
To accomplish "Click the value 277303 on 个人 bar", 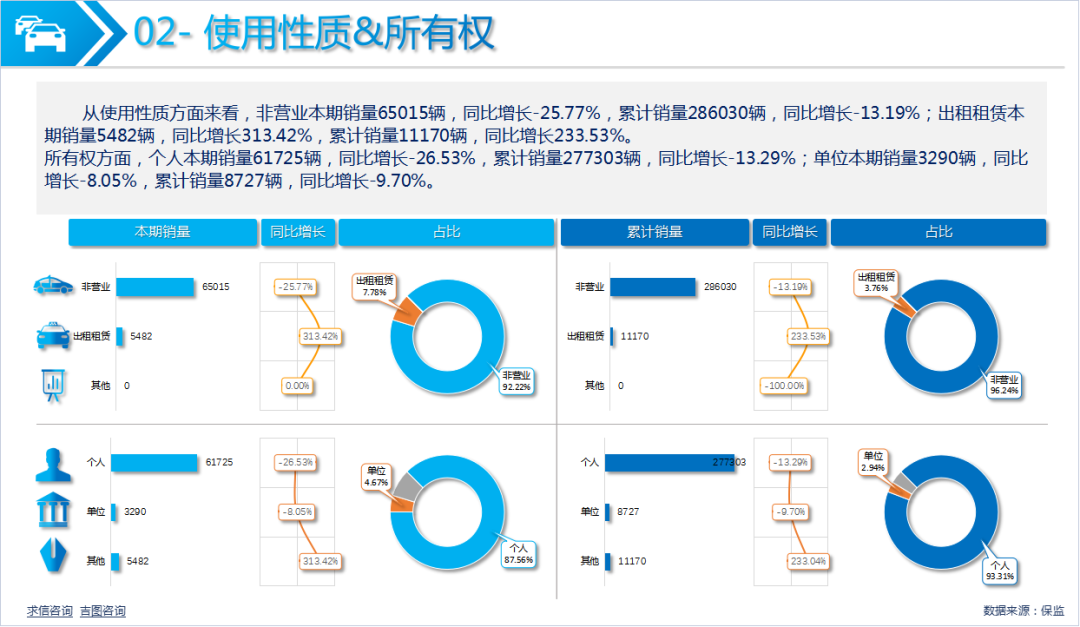I will coord(729,462).
